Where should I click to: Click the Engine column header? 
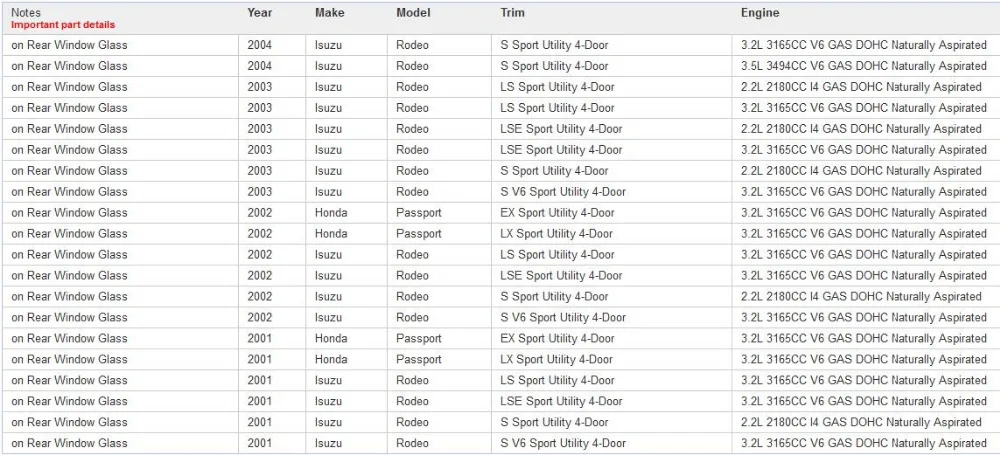click(x=760, y=13)
